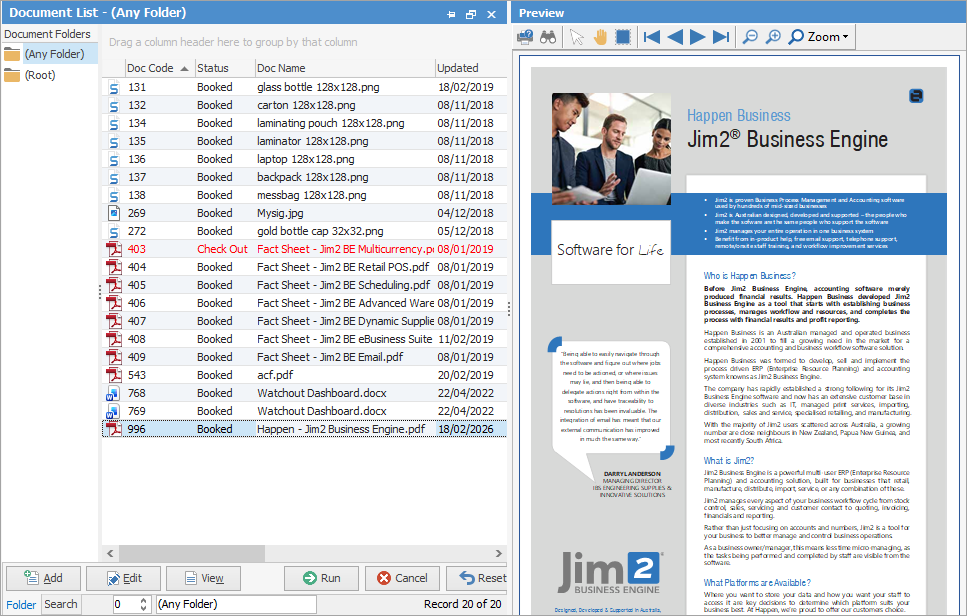Click the horizontal scrollbar left arrow
Image resolution: width=967 pixels, height=616 pixels.
click(x=110, y=554)
